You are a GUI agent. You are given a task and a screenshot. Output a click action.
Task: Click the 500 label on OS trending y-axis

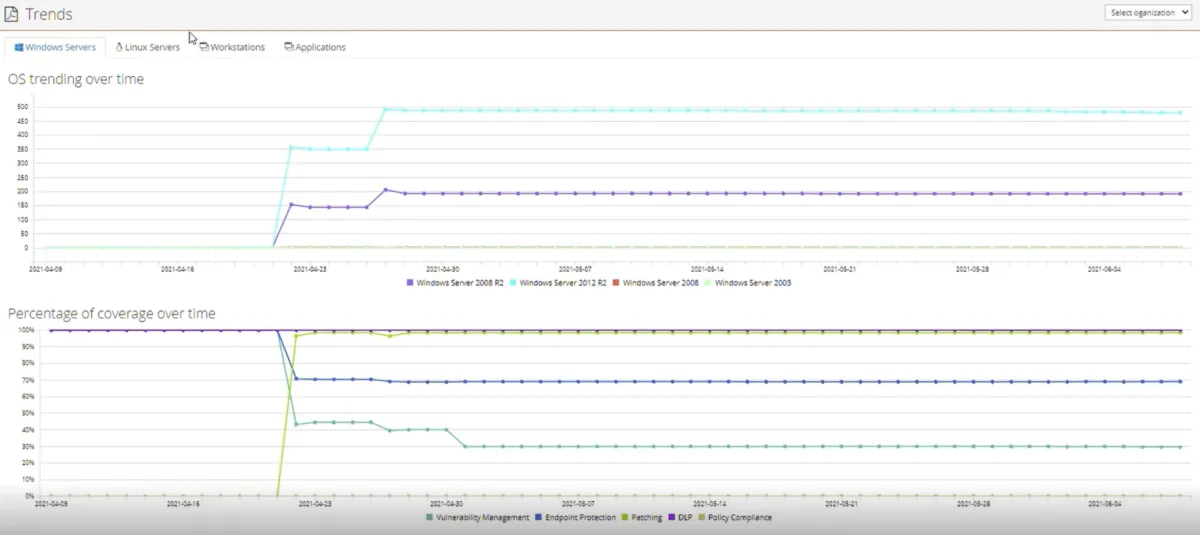(x=22, y=106)
